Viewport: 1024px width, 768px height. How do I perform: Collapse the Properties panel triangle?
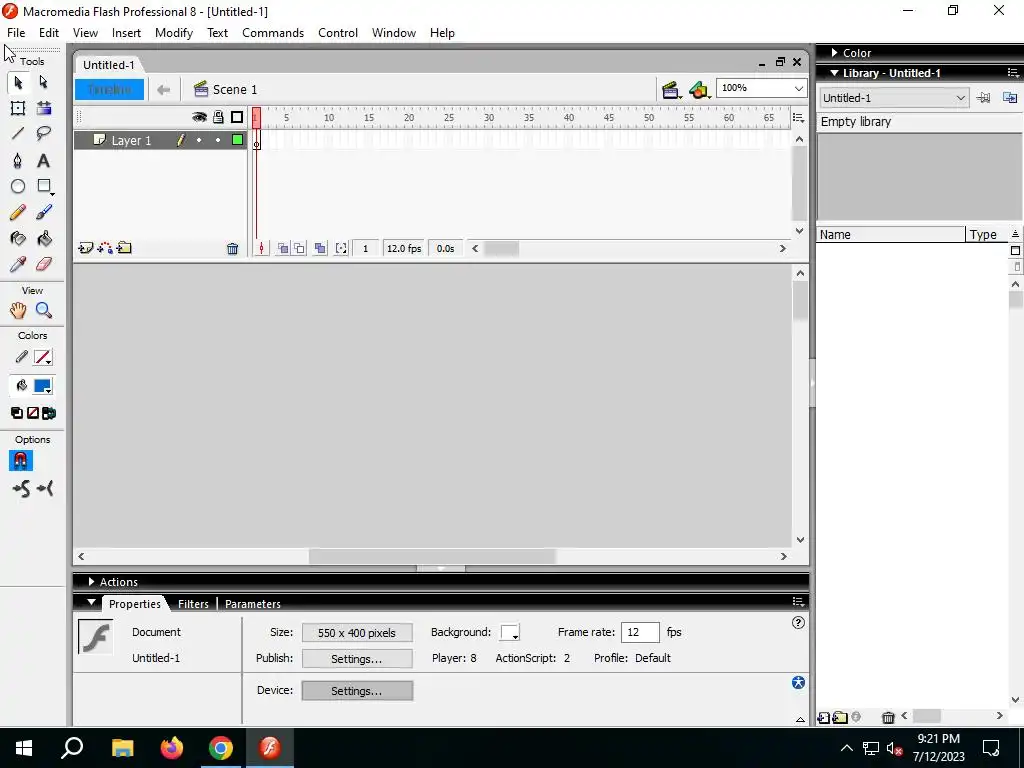point(91,603)
